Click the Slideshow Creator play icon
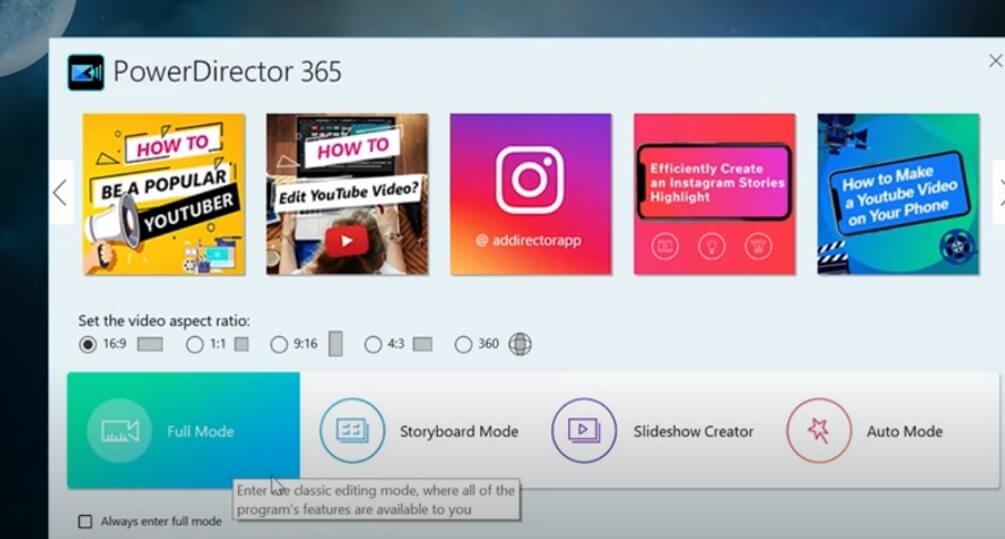Image resolution: width=1005 pixels, height=539 pixels. coord(584,431)
